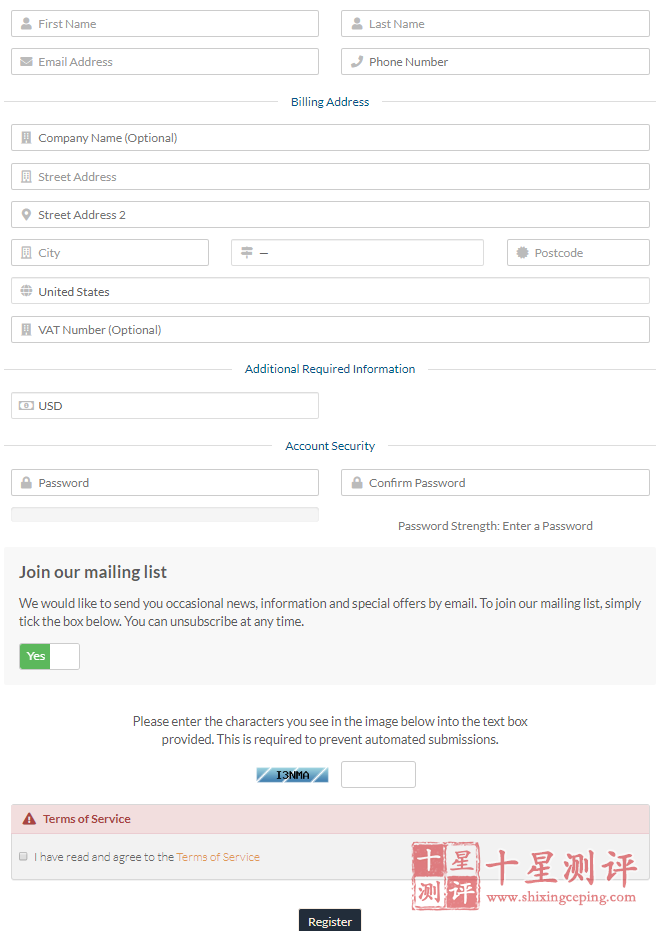
Task: Click the map pin icon in Street Address 2
Action: pyautogui.click(x=26, y=214)
